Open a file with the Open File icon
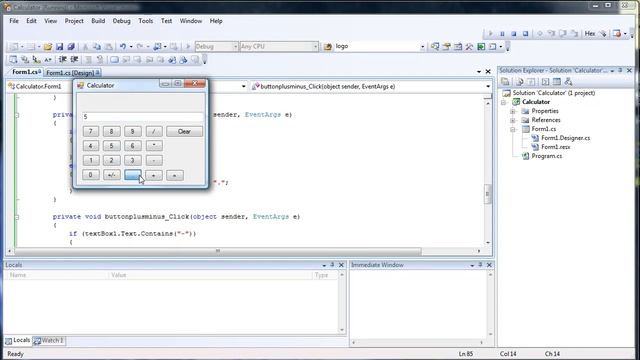Image resolution: width=640 pixels, height=360 pixels. click(48, 47)
